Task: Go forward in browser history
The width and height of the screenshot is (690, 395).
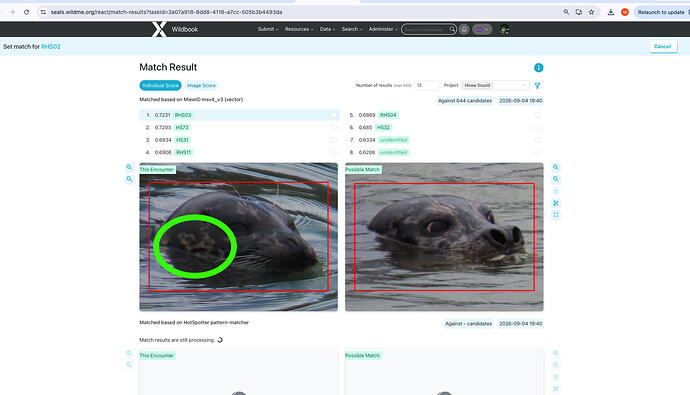Action: 12,12
